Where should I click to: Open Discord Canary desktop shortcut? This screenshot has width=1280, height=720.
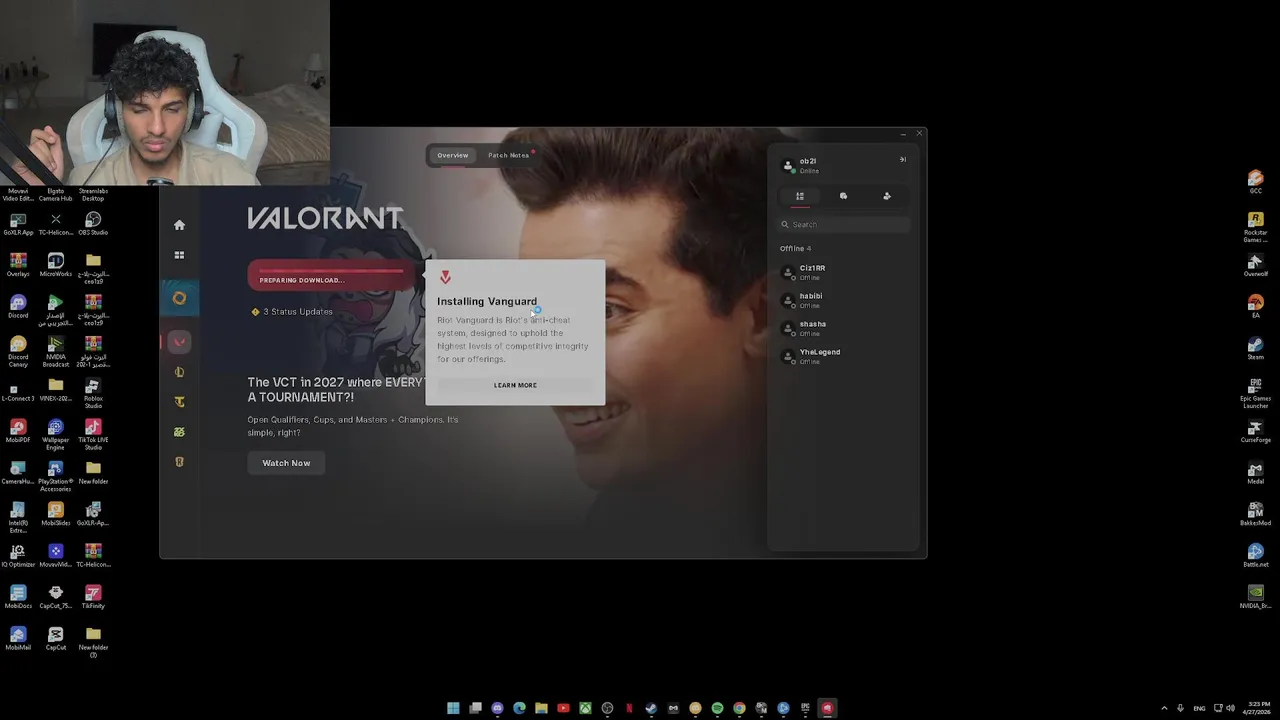pos(18,351)
